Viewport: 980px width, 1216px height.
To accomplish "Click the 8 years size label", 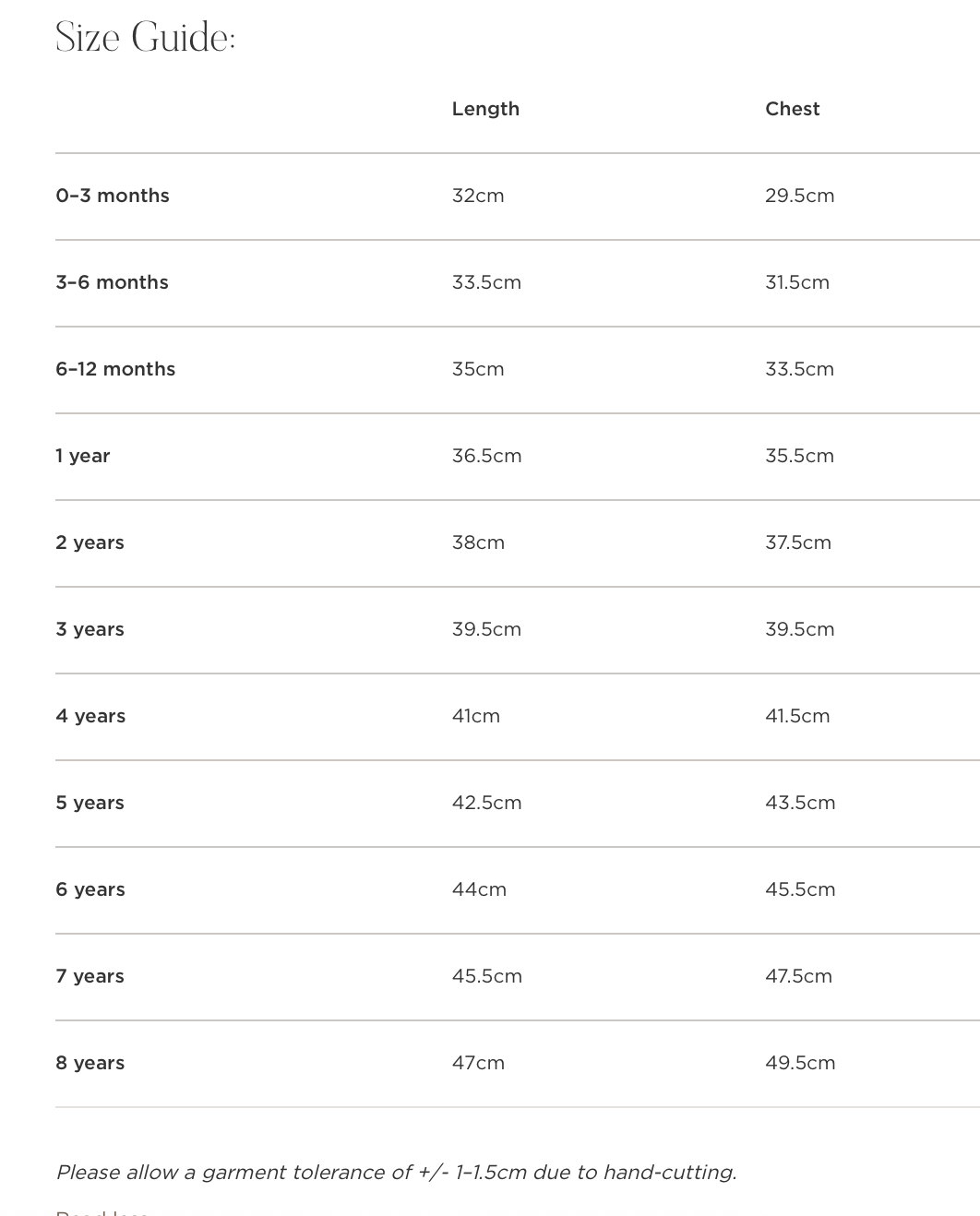I will coord(90,1063).
